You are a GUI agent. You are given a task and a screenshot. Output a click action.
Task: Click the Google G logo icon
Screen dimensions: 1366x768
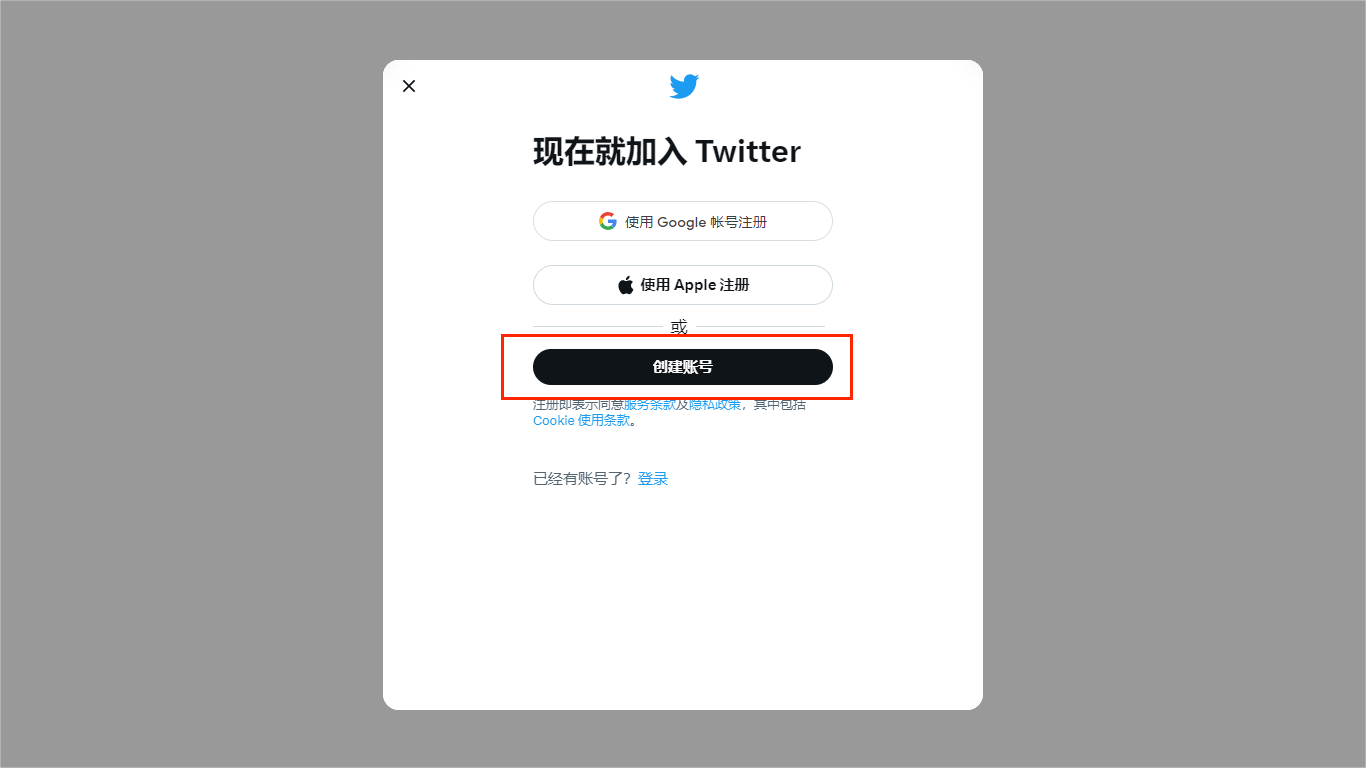click(x=608, y=221)
